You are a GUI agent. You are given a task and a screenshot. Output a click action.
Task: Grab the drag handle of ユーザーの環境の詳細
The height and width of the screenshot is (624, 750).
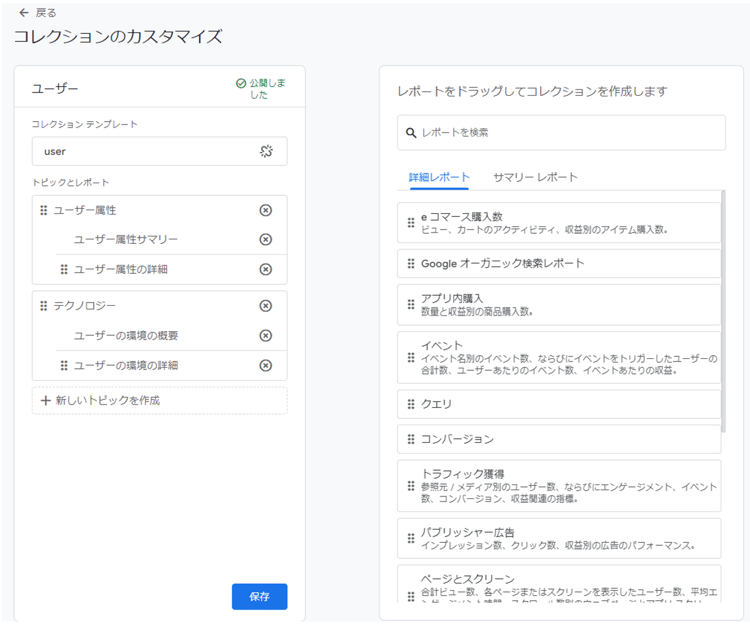(x=64, y=366)
